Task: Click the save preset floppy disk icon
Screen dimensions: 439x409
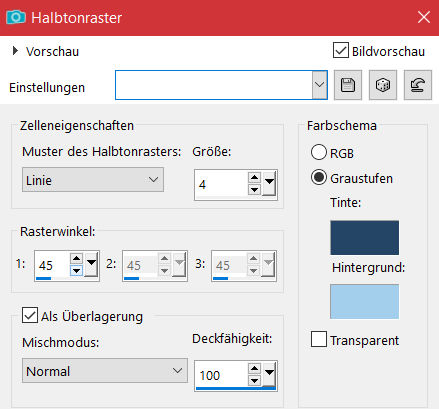Action: [348, 85]
